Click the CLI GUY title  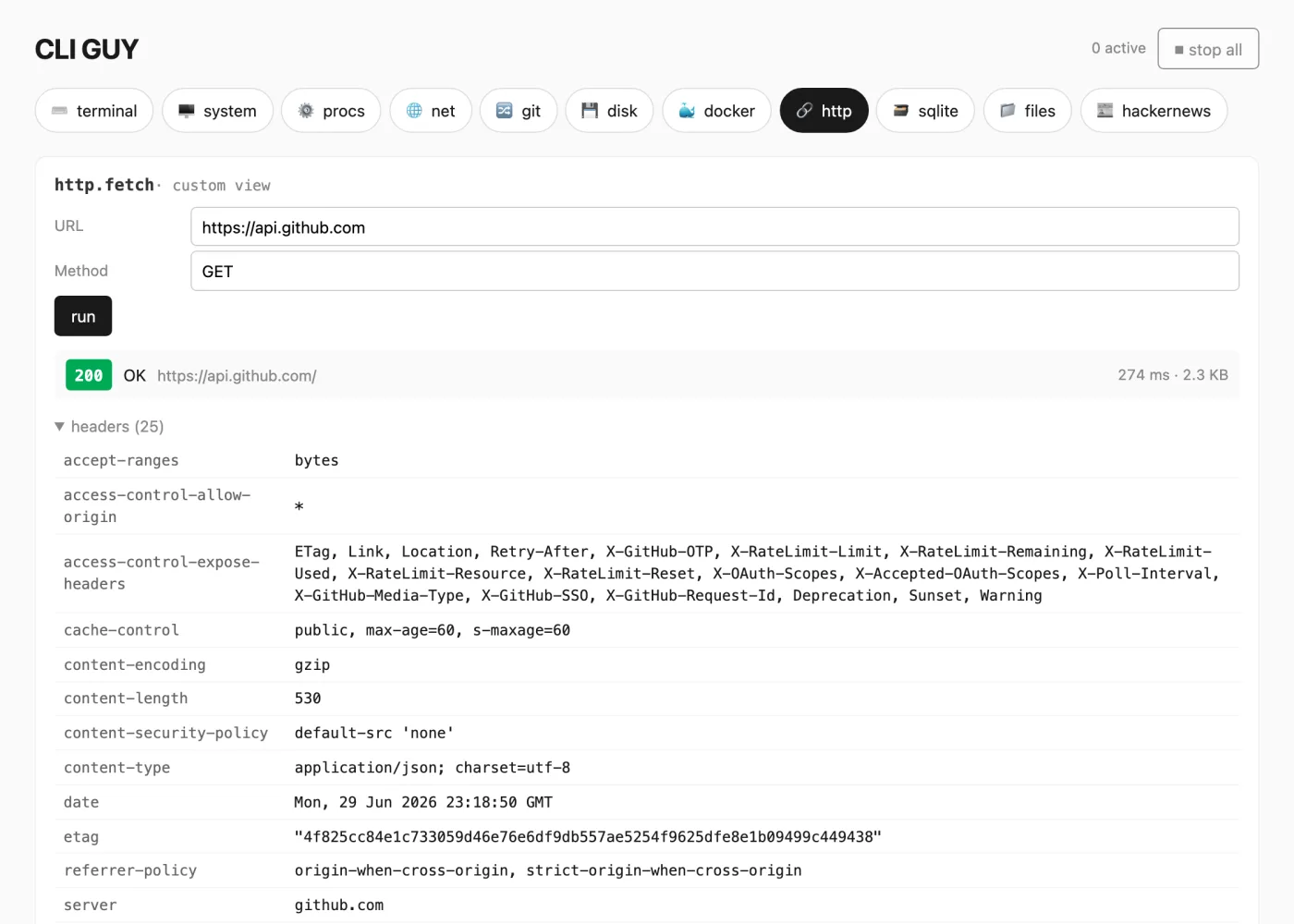(x=87, y=49)
